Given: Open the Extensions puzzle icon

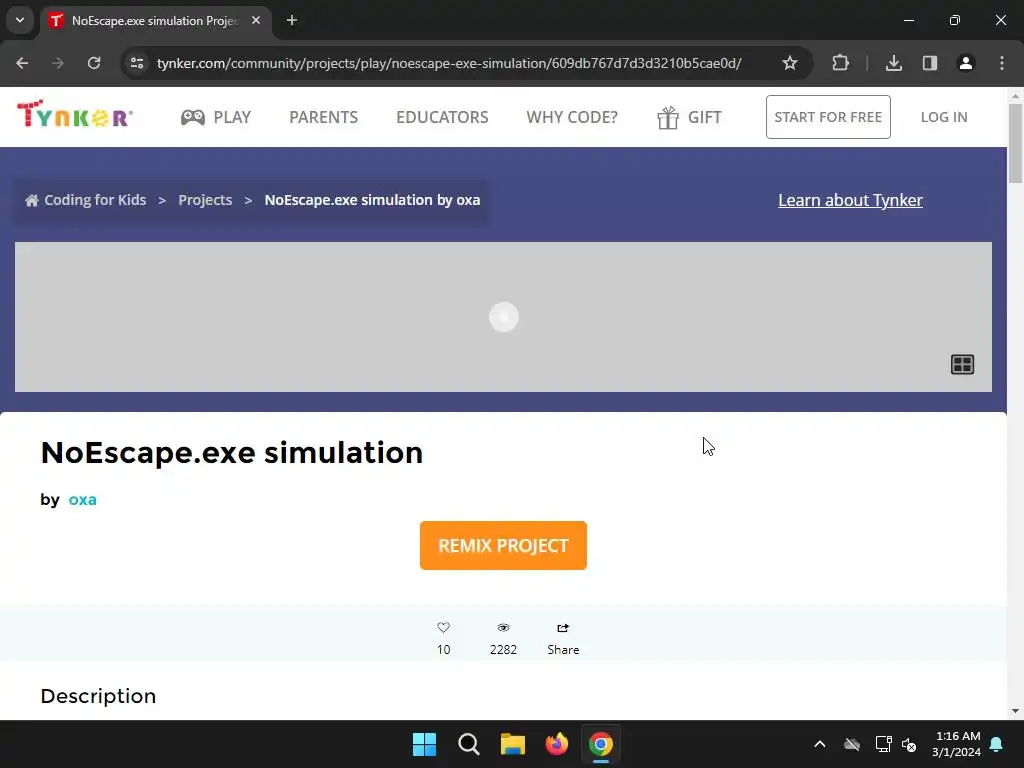Looking at the screenshot, I should click(840, 63).
